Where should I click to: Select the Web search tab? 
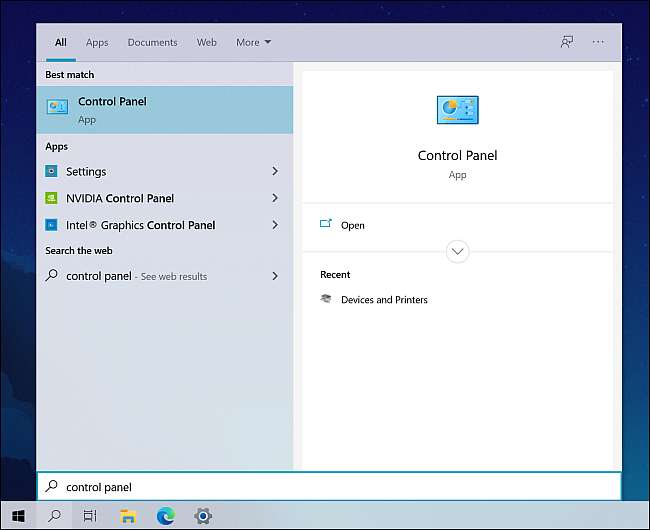[206, 42]
